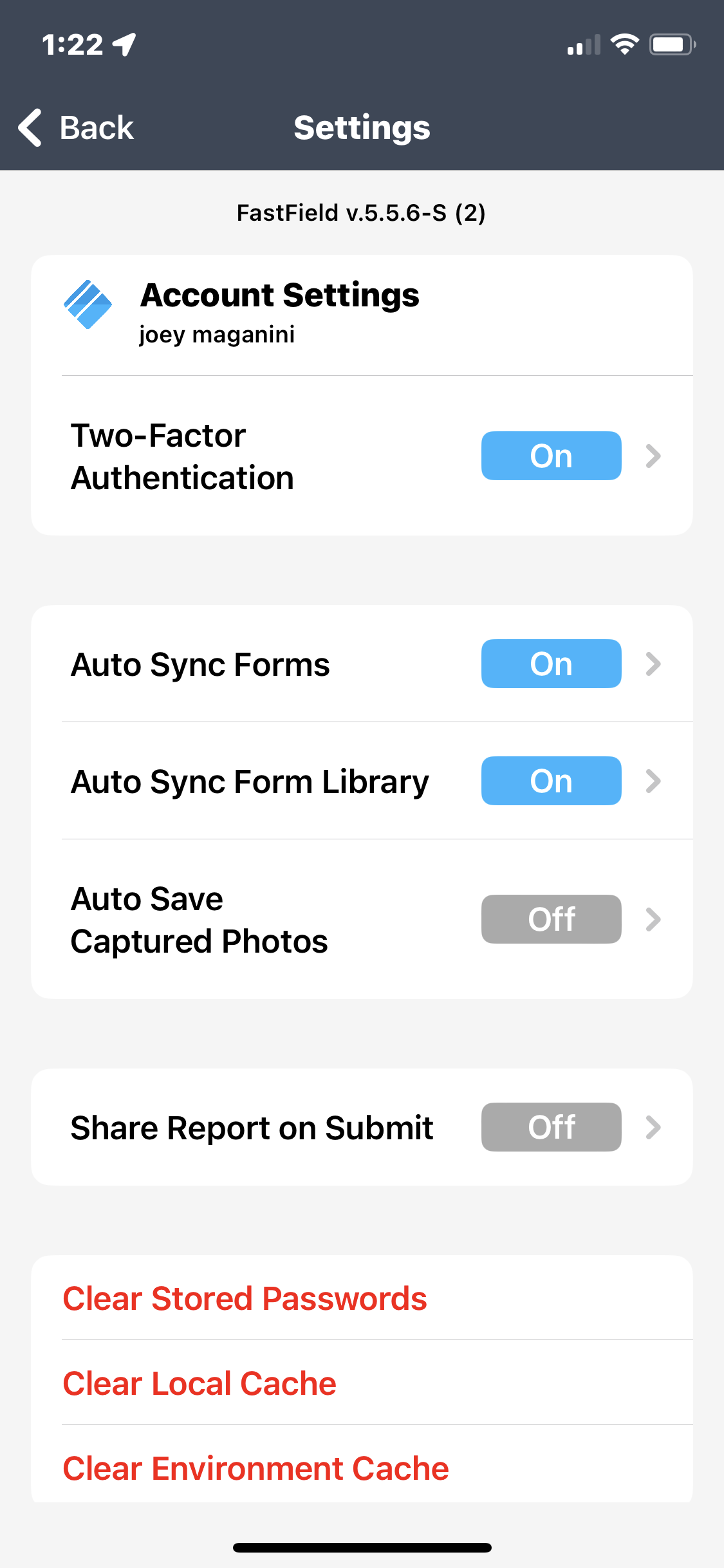Open Account Settings for joey maganini

(x=281, y=313)
